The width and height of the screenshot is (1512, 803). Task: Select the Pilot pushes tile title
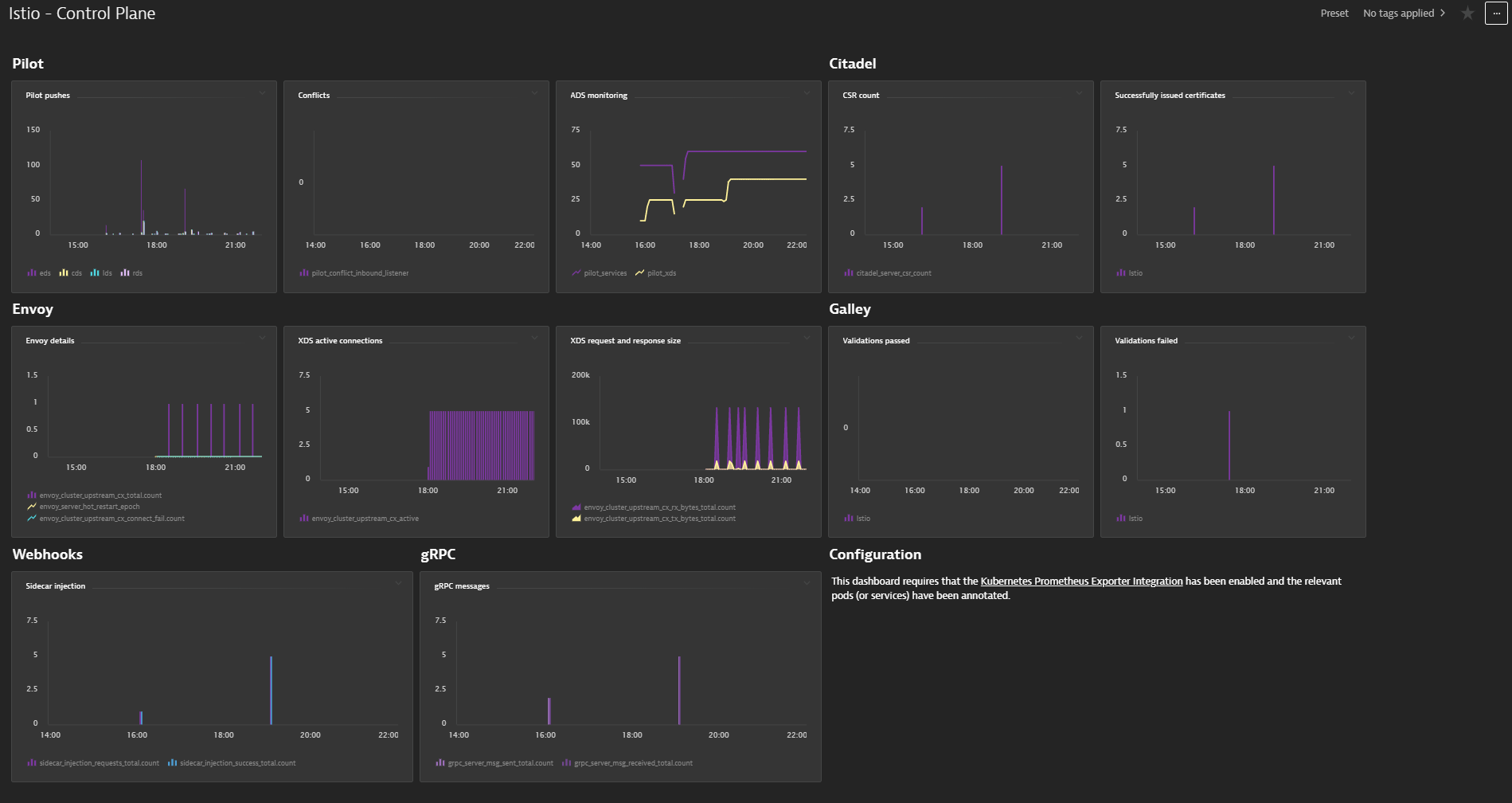48,96
